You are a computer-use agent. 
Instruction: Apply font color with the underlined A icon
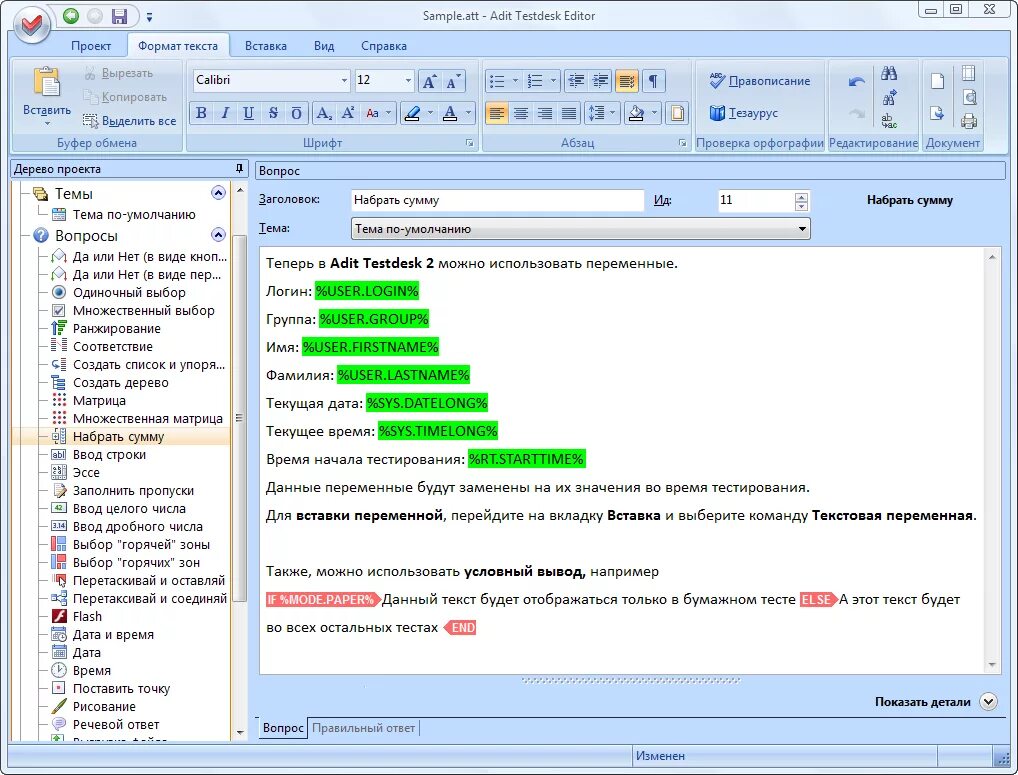(x=450, y=114)
